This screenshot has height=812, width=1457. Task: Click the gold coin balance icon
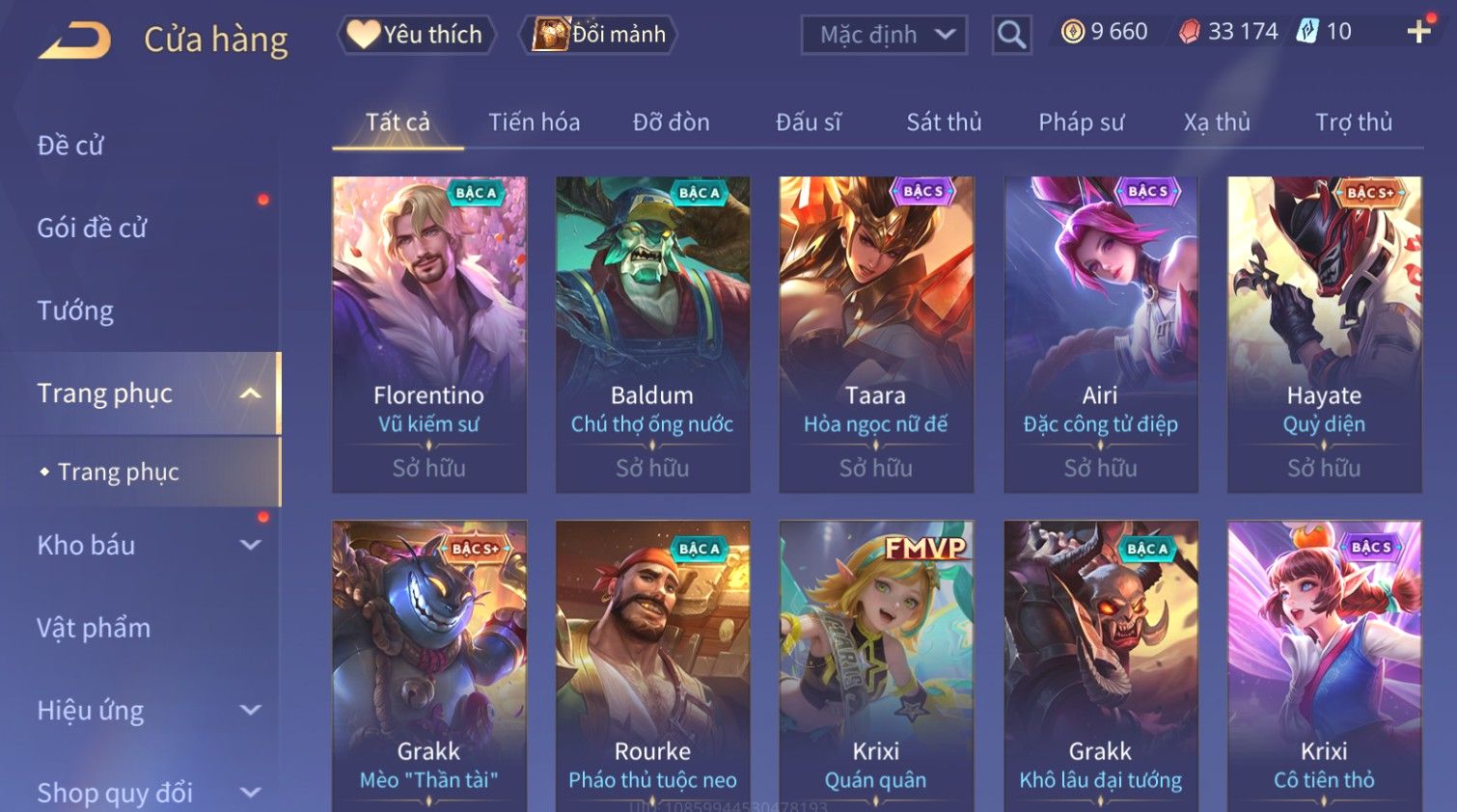(1072, 32)
